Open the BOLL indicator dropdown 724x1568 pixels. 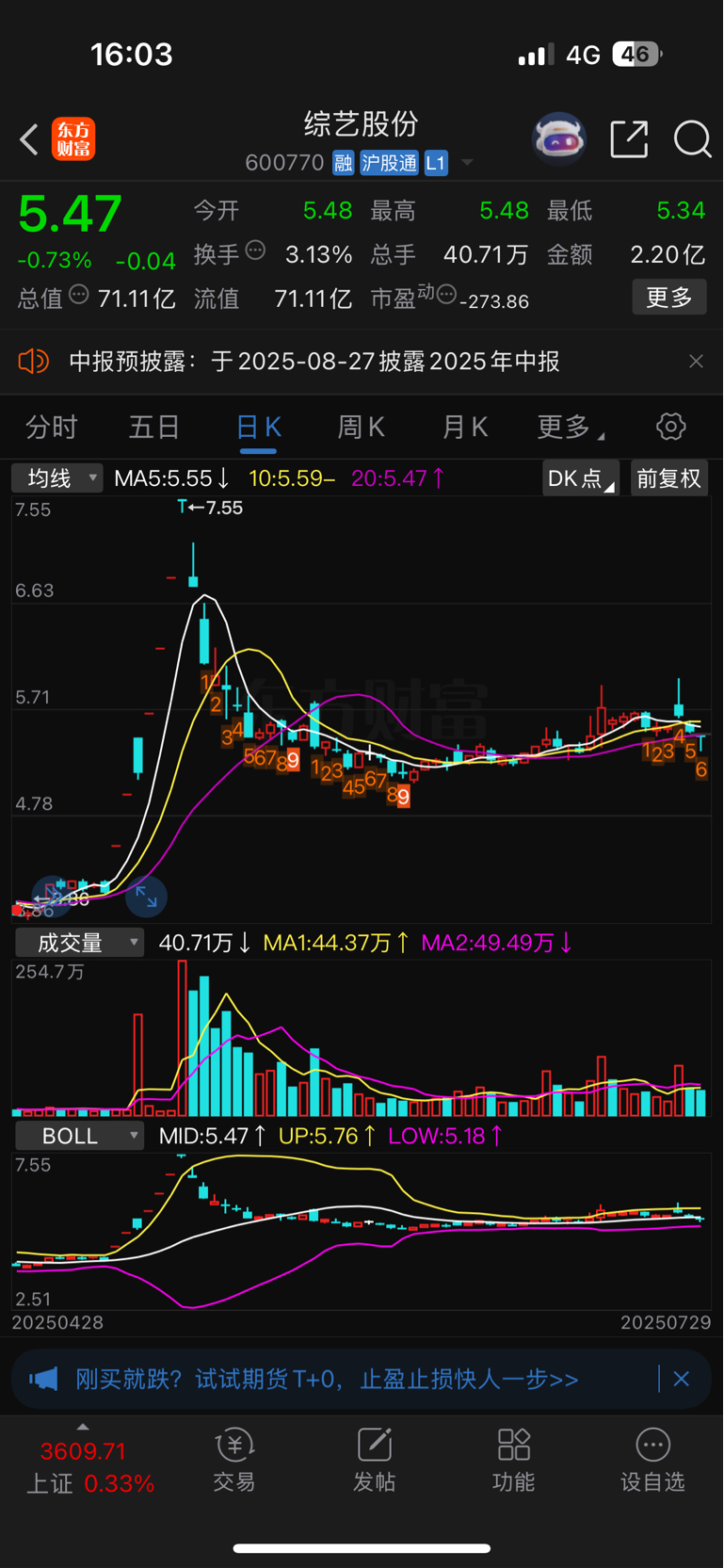[79, 1136]
